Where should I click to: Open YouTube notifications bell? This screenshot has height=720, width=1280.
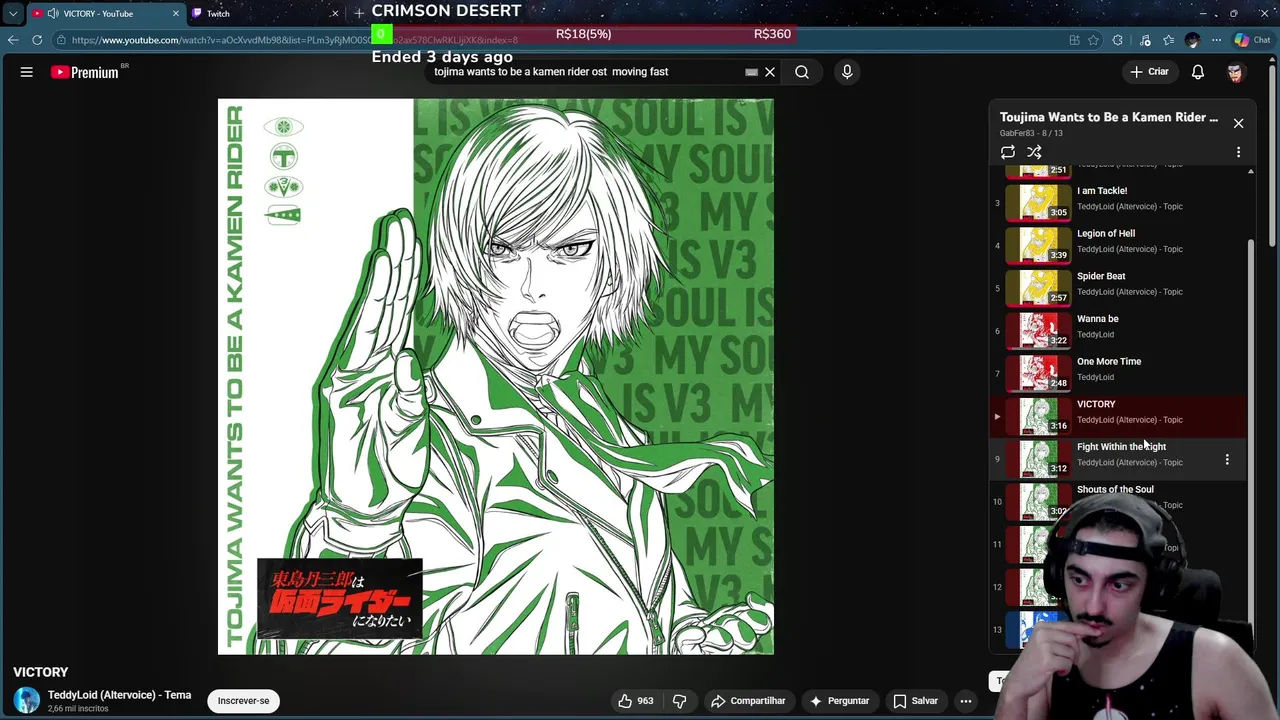pos(1198,72)
